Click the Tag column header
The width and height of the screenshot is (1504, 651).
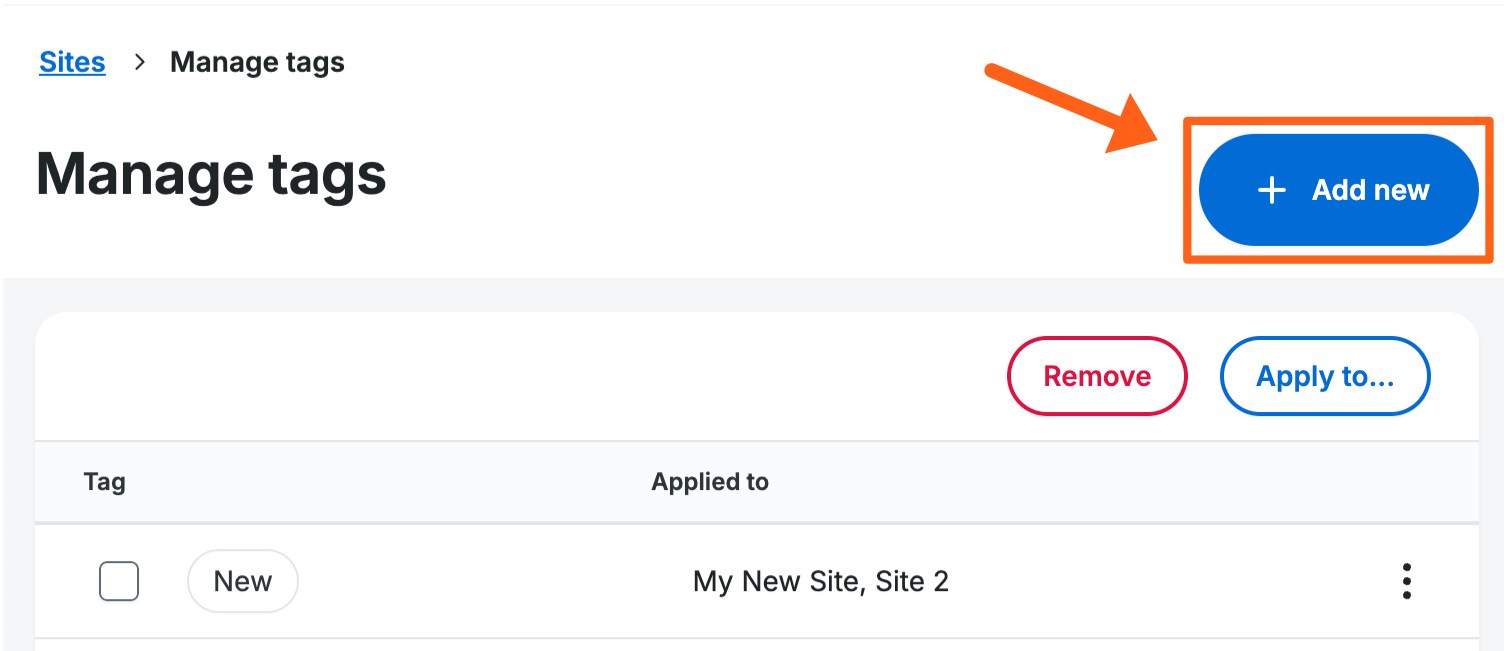[x=105, y=482]
